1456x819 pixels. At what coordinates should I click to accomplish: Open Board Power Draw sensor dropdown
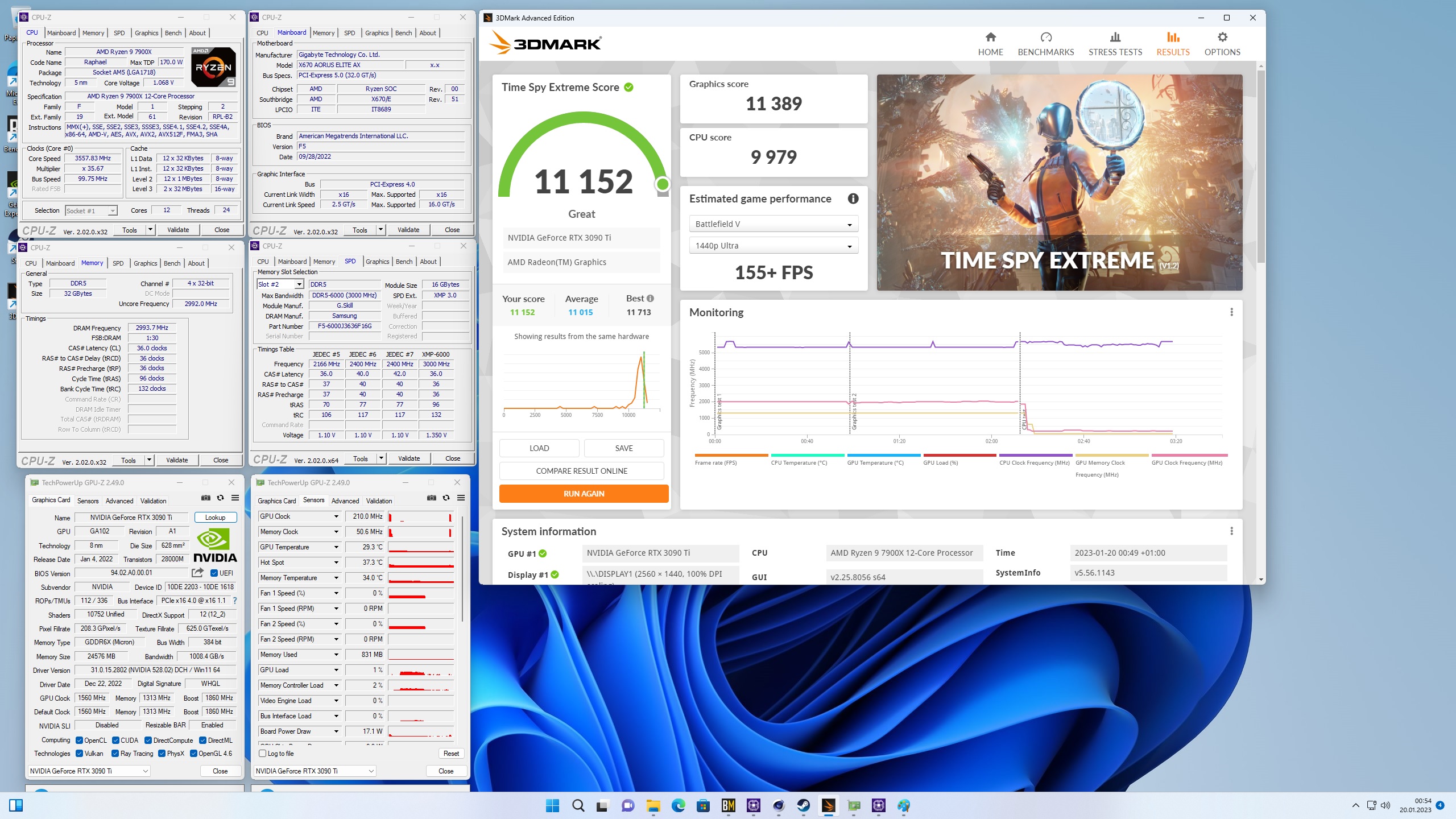point(336,731)
